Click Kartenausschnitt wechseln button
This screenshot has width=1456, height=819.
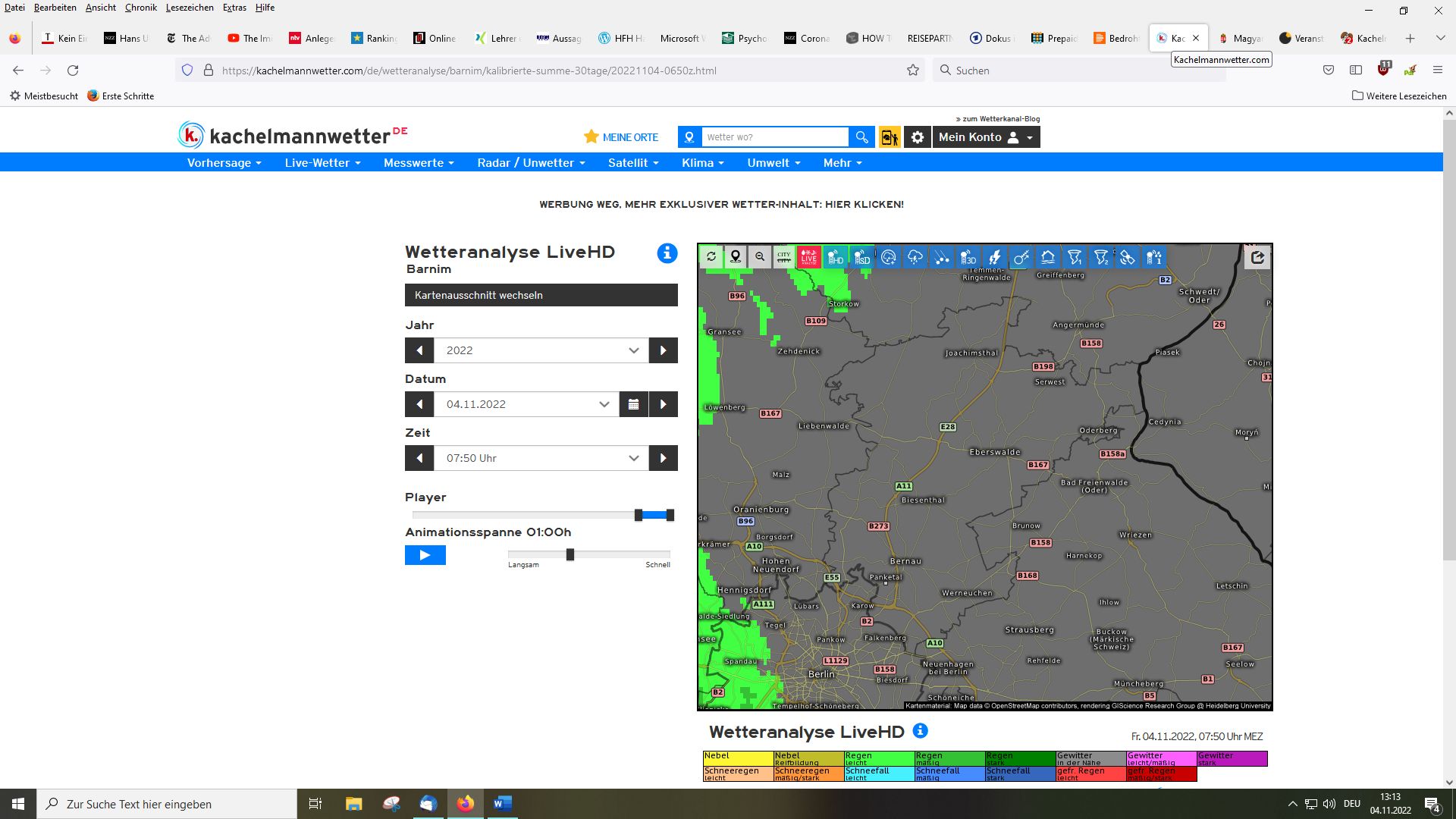pos(541,295)
